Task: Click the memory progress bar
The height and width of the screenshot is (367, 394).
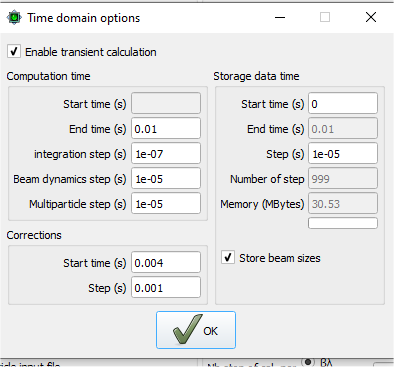Action: tap(343, 223)
